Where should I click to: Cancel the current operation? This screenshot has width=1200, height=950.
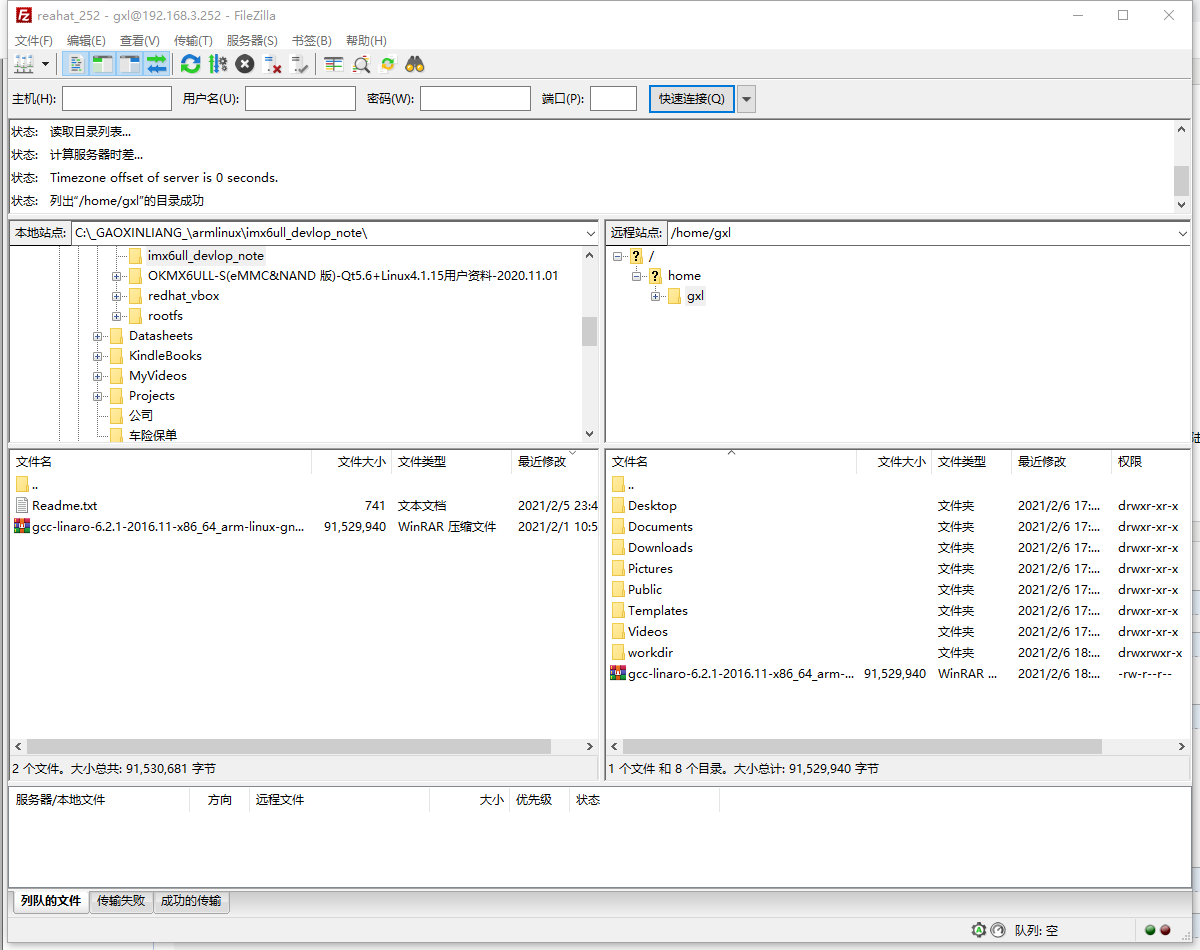click(245, 64)
